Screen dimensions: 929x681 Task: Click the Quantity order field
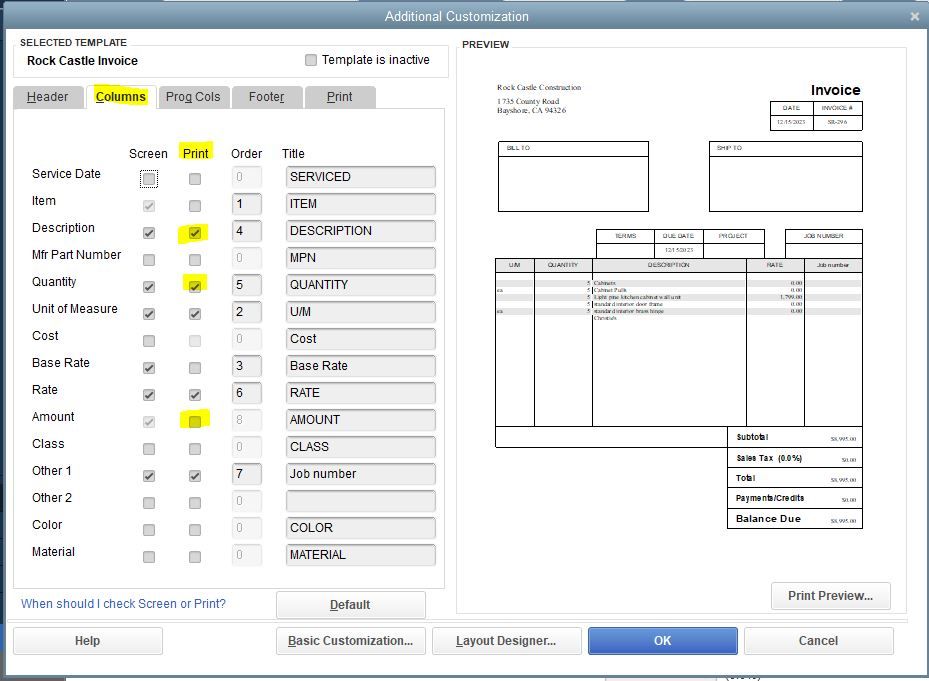(x=246, y=284)
